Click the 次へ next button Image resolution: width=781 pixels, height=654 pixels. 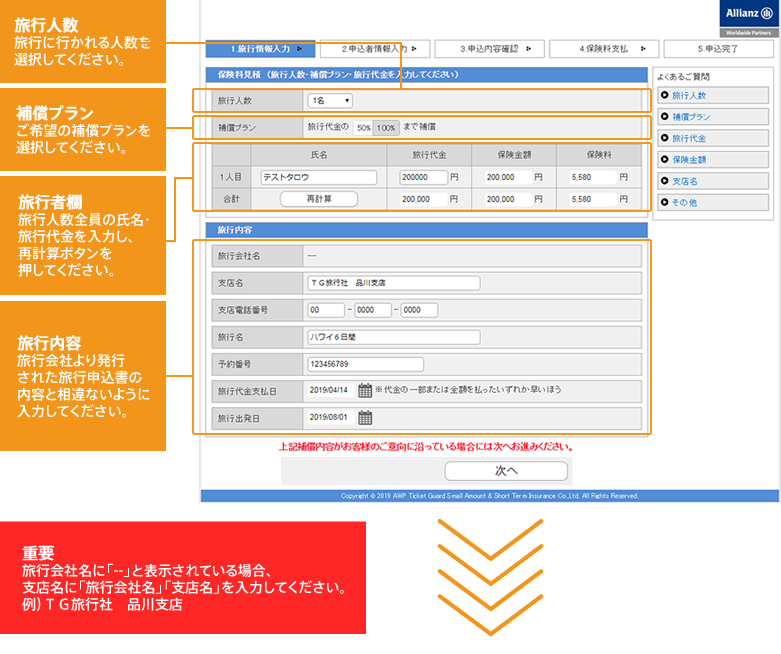pos(506,470)
